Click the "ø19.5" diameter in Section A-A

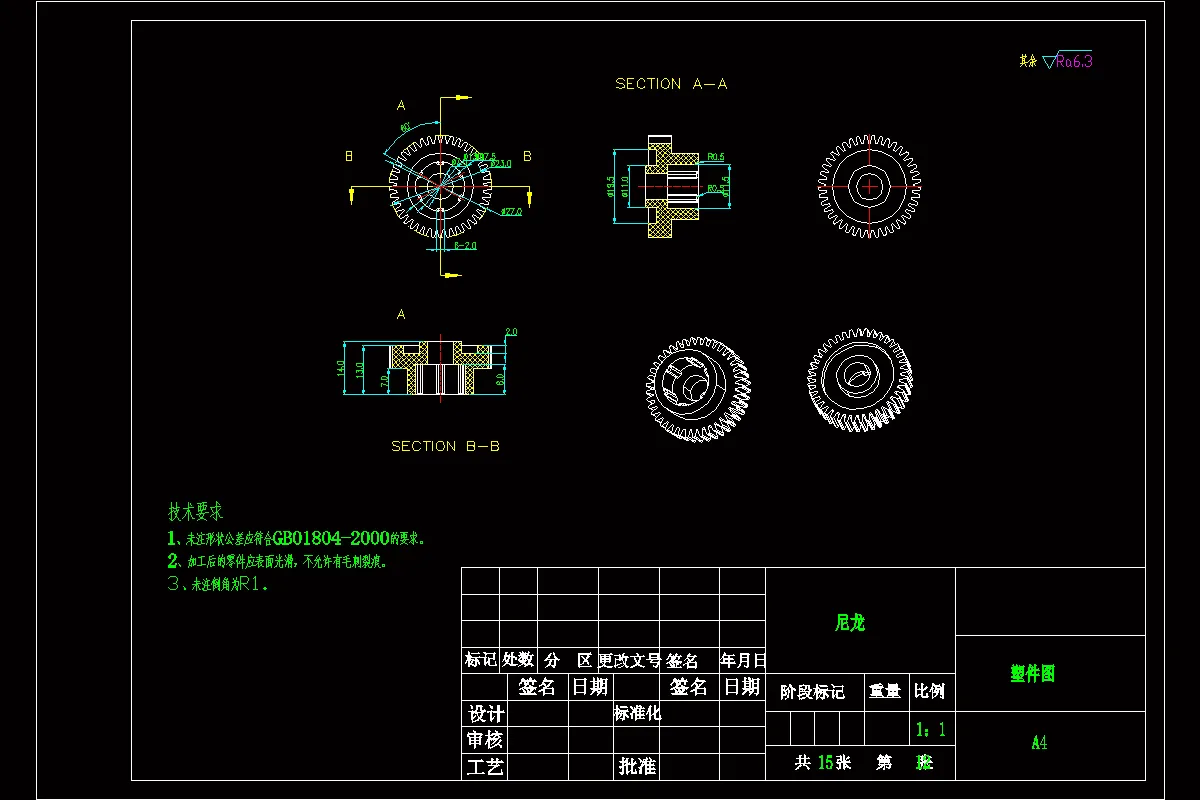(611, 186)
